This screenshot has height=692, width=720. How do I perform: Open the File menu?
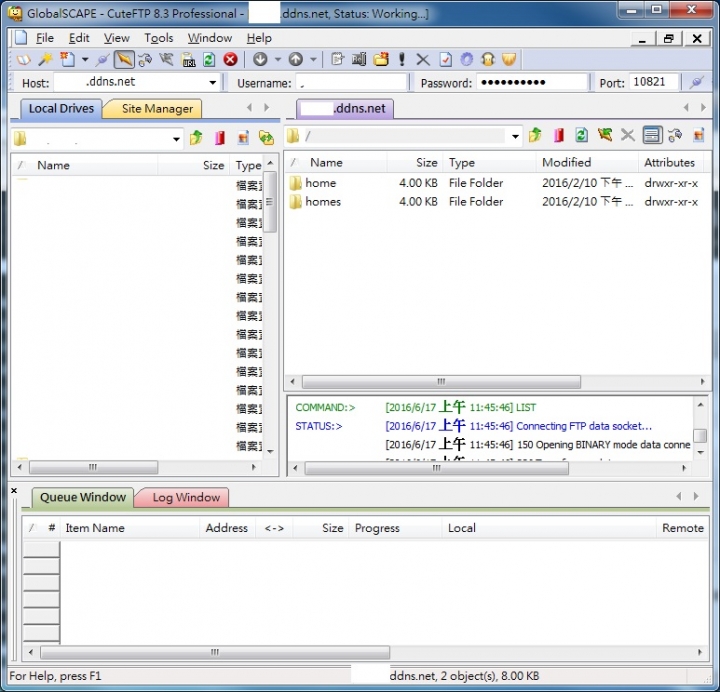pos(45,38)
